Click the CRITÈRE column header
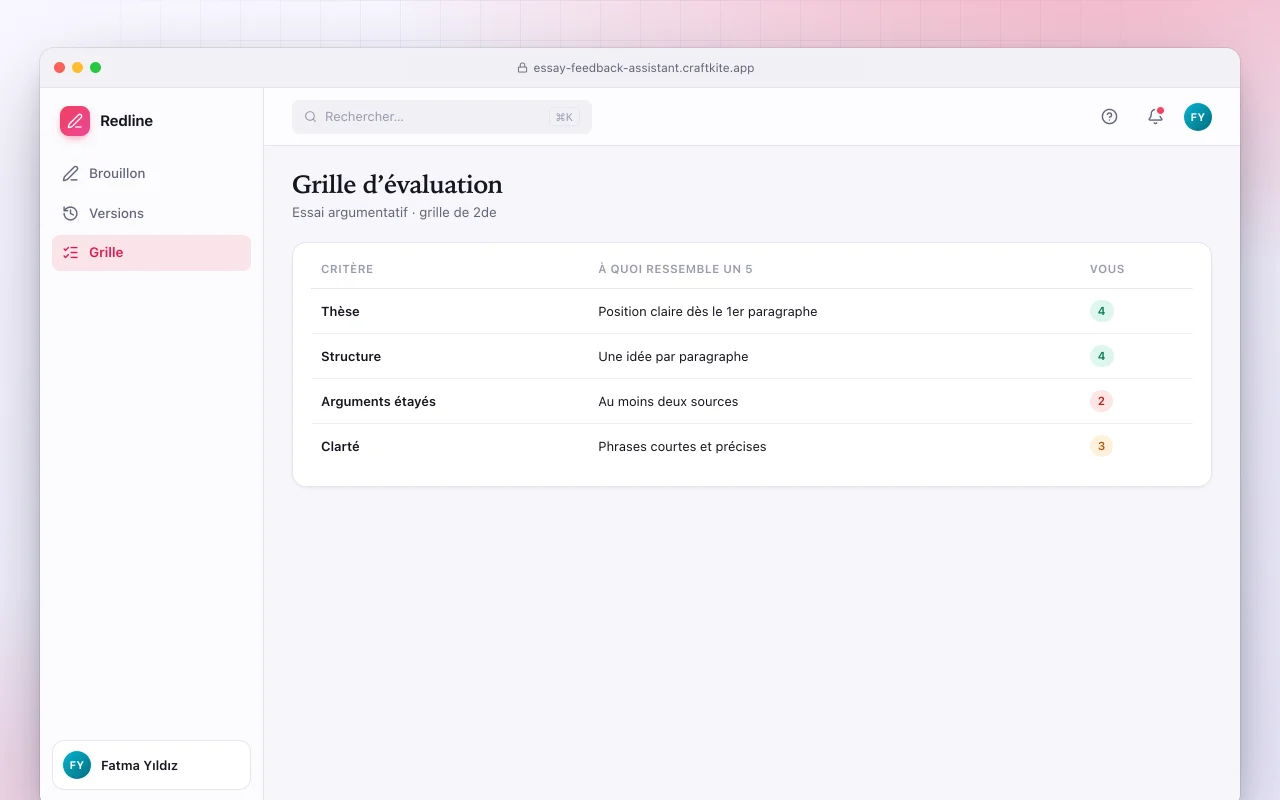 tap(347, 269)
